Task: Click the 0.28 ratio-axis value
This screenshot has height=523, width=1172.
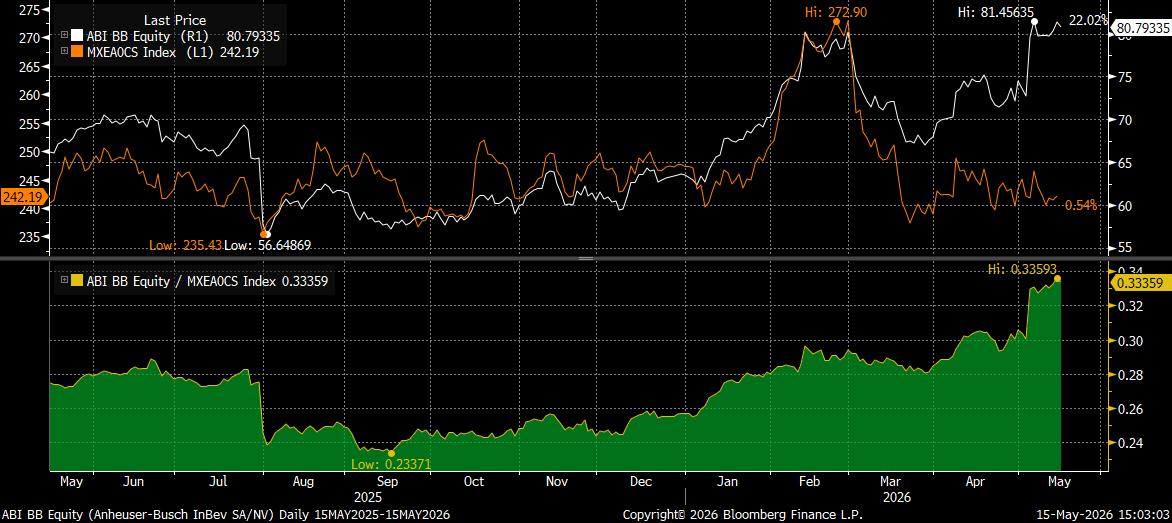Action: coord(1128,375)
